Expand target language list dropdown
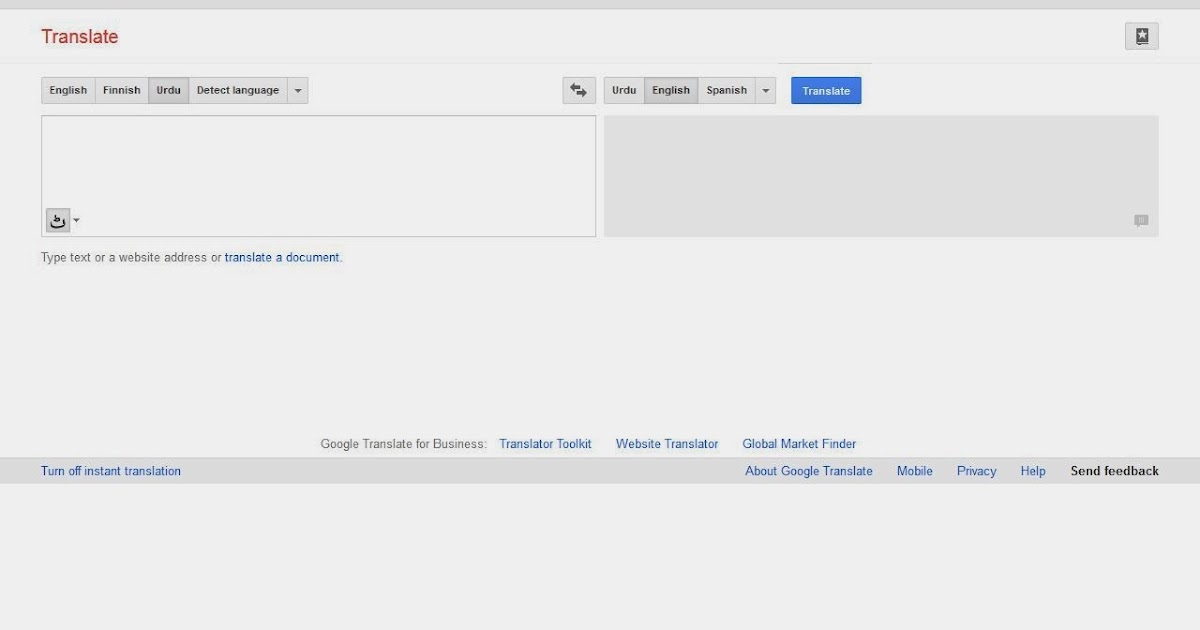 click(766, 90)
